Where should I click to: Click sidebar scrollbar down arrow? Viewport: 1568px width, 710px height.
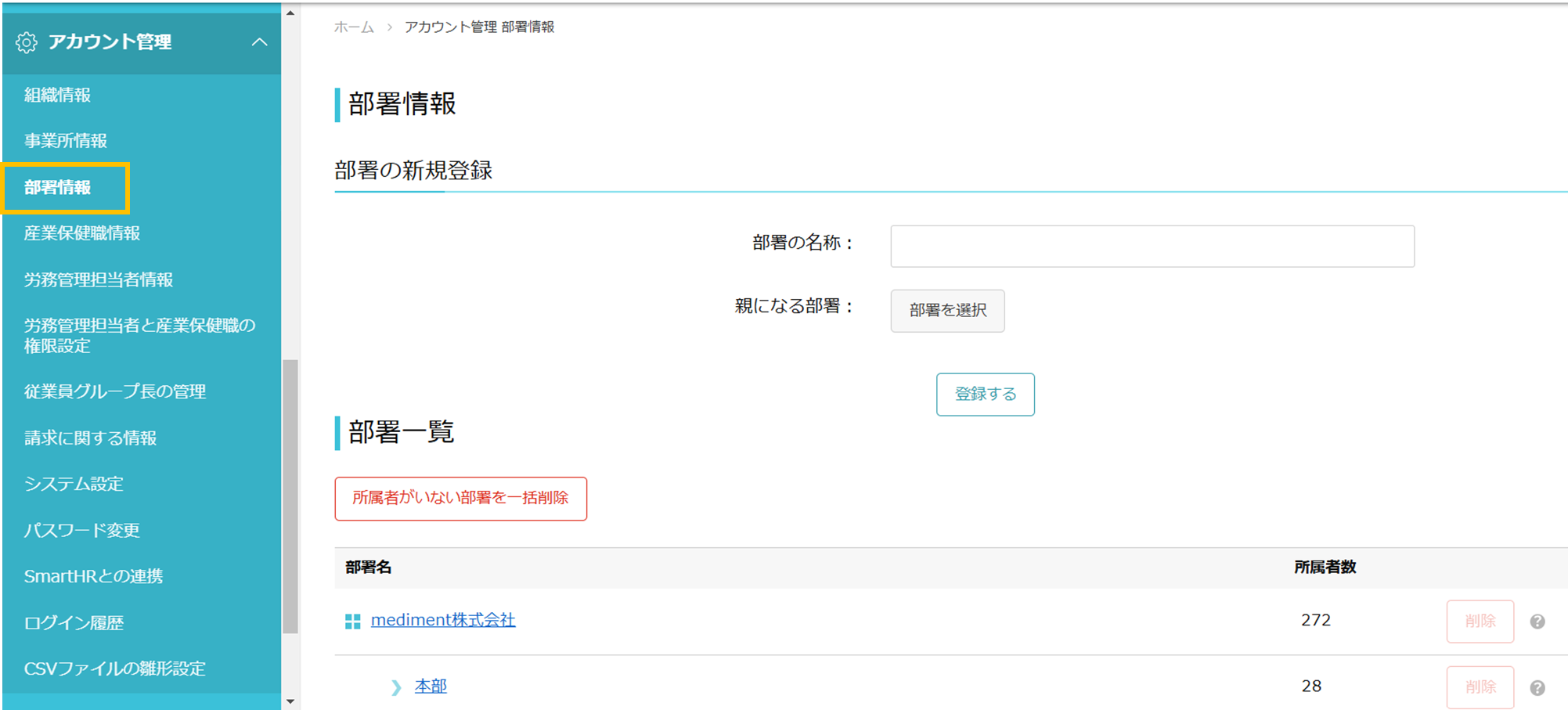point(290,701)
